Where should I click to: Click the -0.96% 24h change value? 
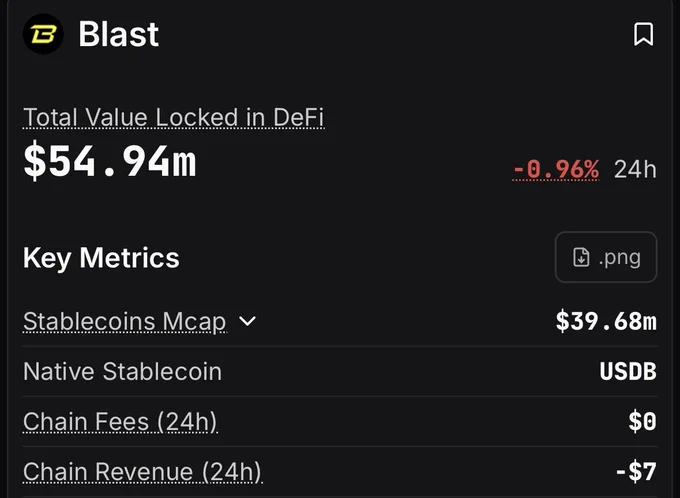[556, 169]
